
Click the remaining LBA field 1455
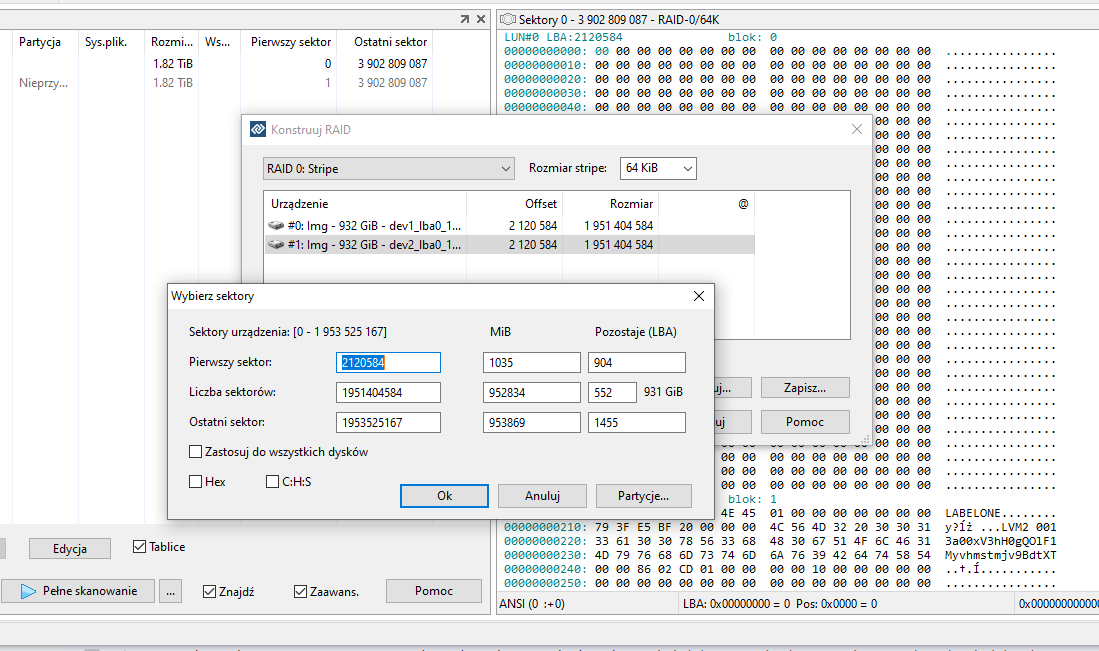coord(636,423)
